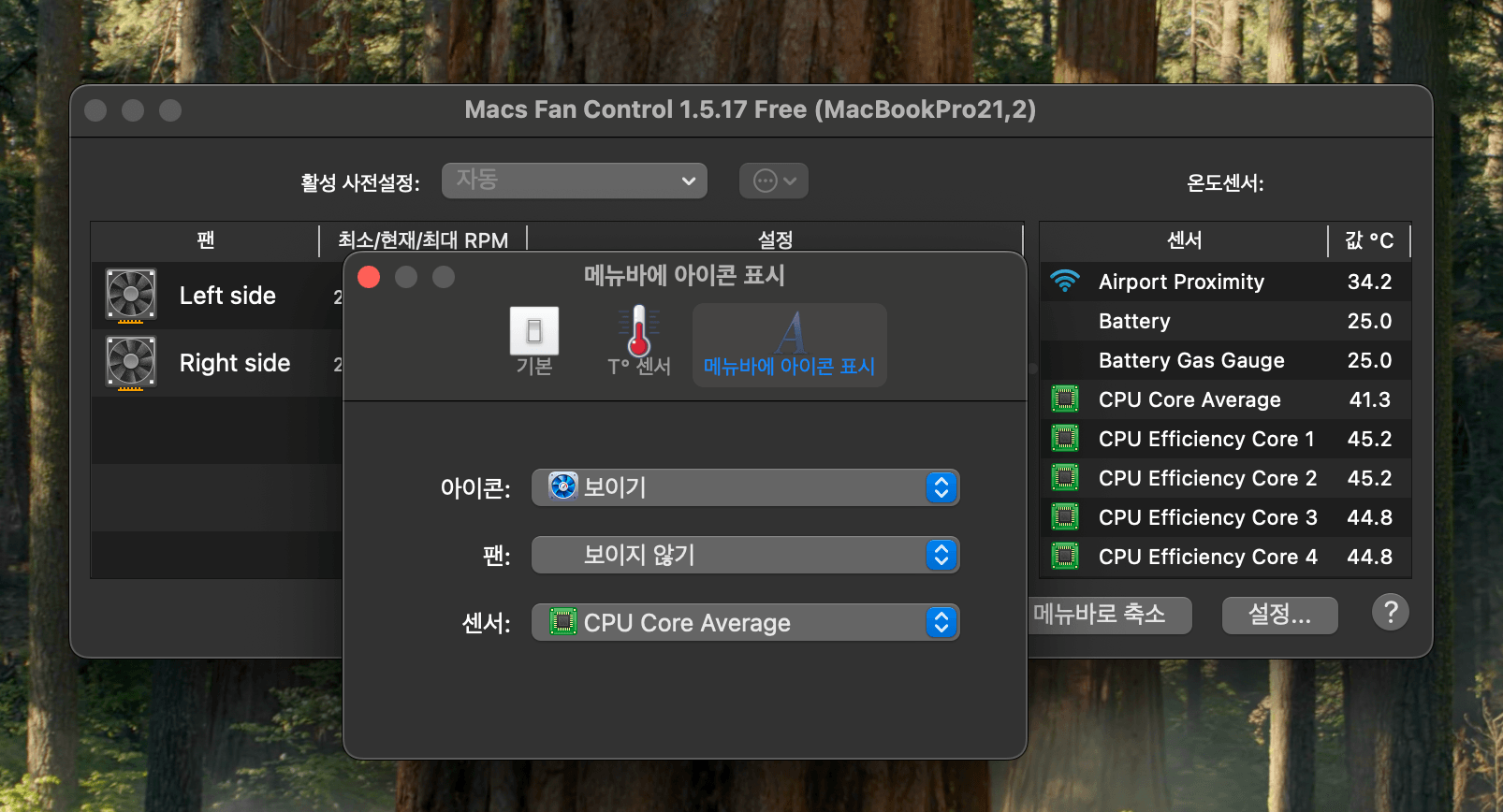Select the CPU Efficiency Core 4 row
This screenshot has width=1503, height=812.
coord(1225,557)
